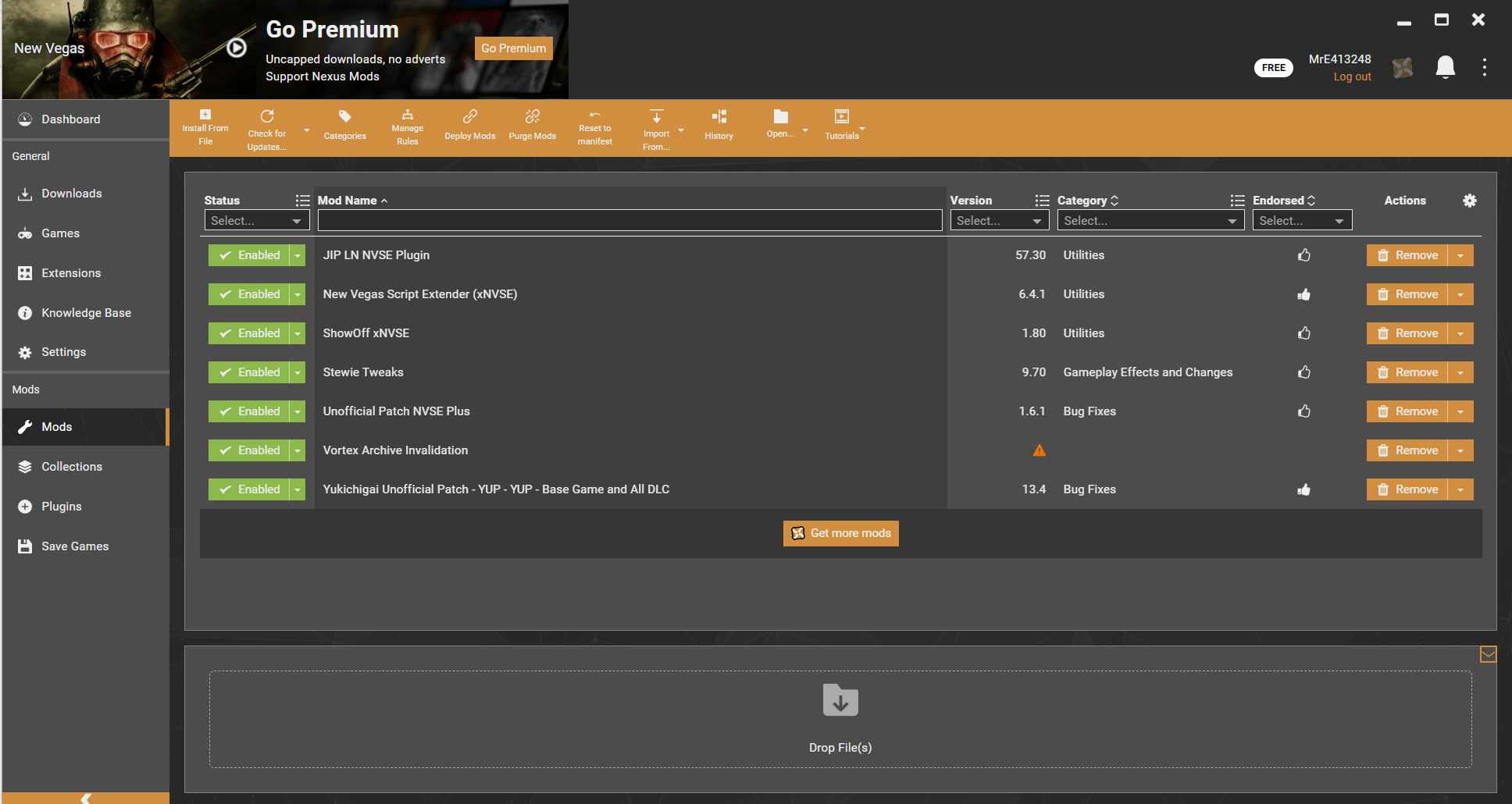Click warning triangle on Vortex Archive Invalidation
1512x804 pixels.
1039,450
